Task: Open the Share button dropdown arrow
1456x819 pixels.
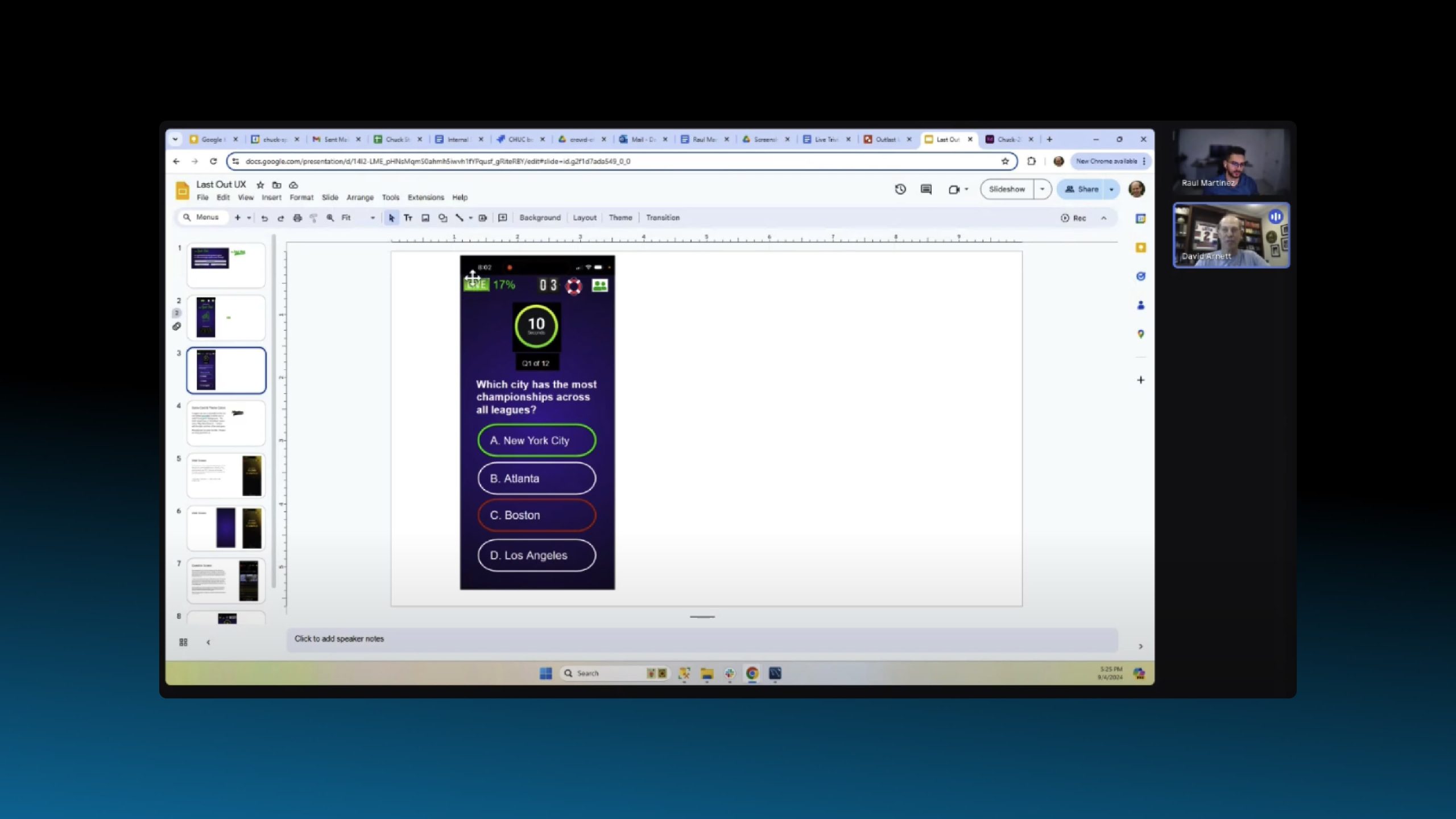Action: click(x=1111, y=189)
